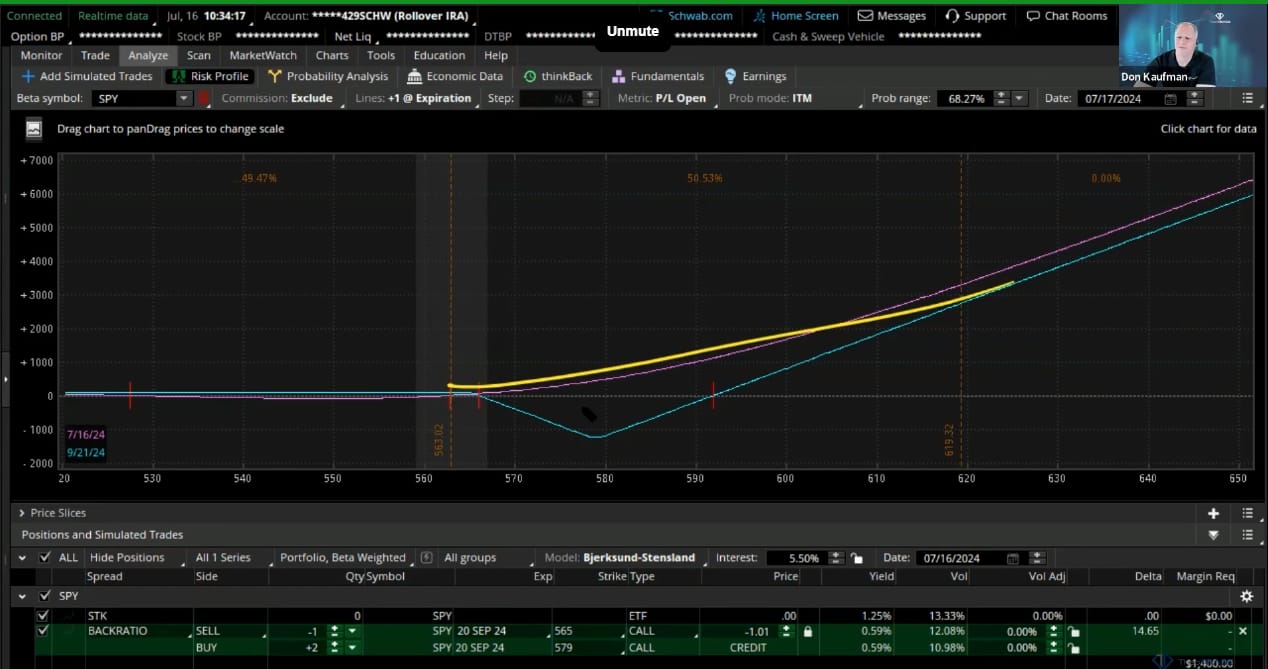The height and width of the screenshot is (669, 1268).
Task: Uncheck the STK row checkbox
Action: (x=42, y=616)
